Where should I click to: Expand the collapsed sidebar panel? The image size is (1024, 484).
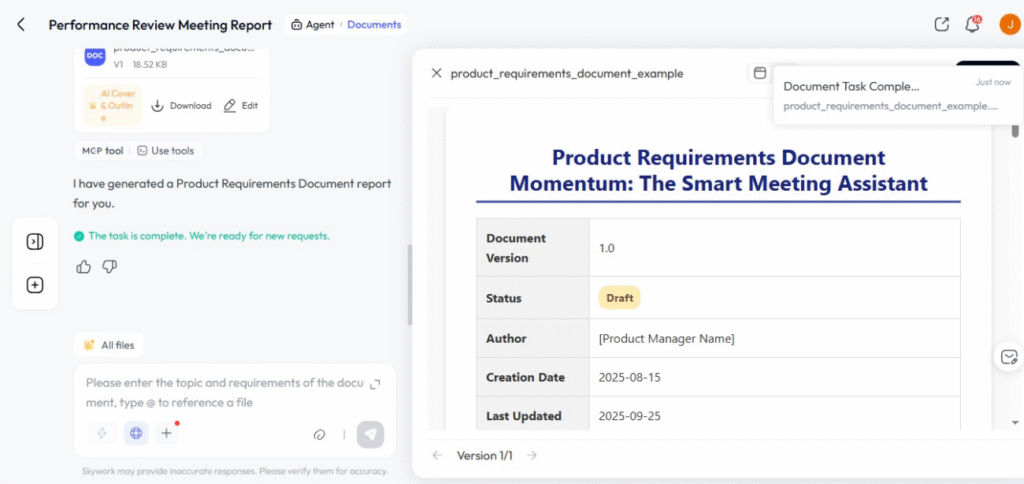(35, 241)
